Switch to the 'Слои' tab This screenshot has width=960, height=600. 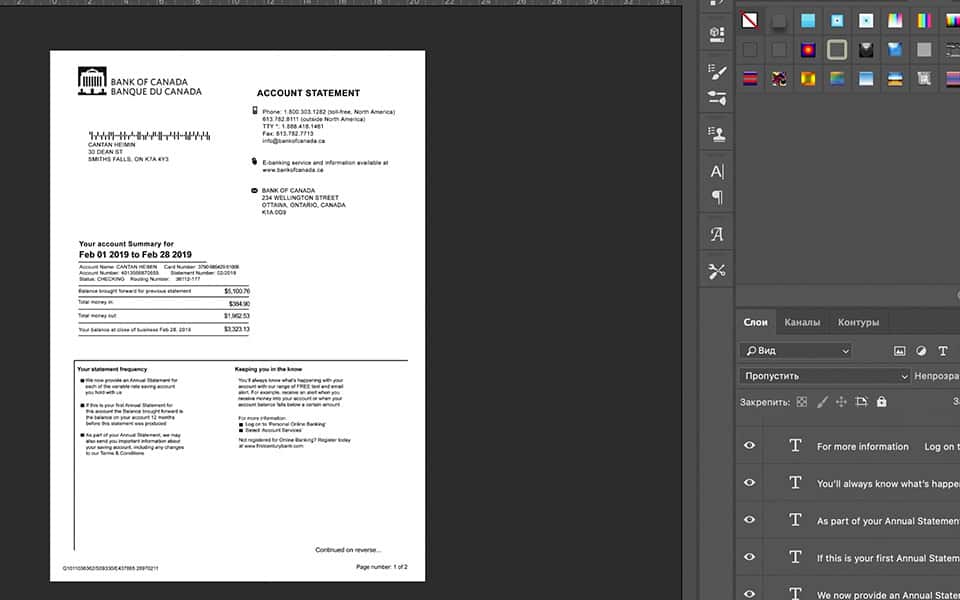756,322
